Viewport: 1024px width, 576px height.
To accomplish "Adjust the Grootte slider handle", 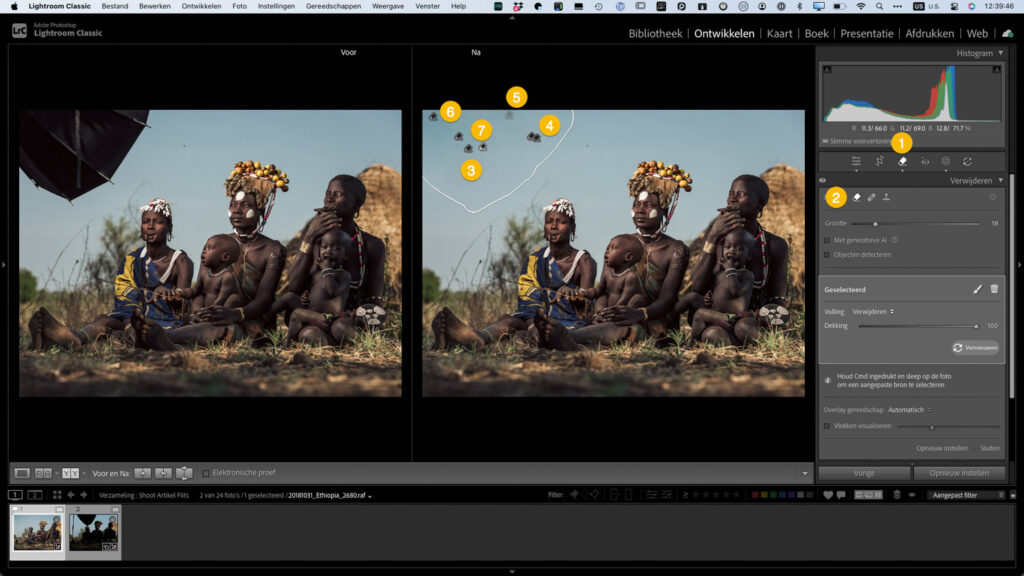I will (875, 224).
